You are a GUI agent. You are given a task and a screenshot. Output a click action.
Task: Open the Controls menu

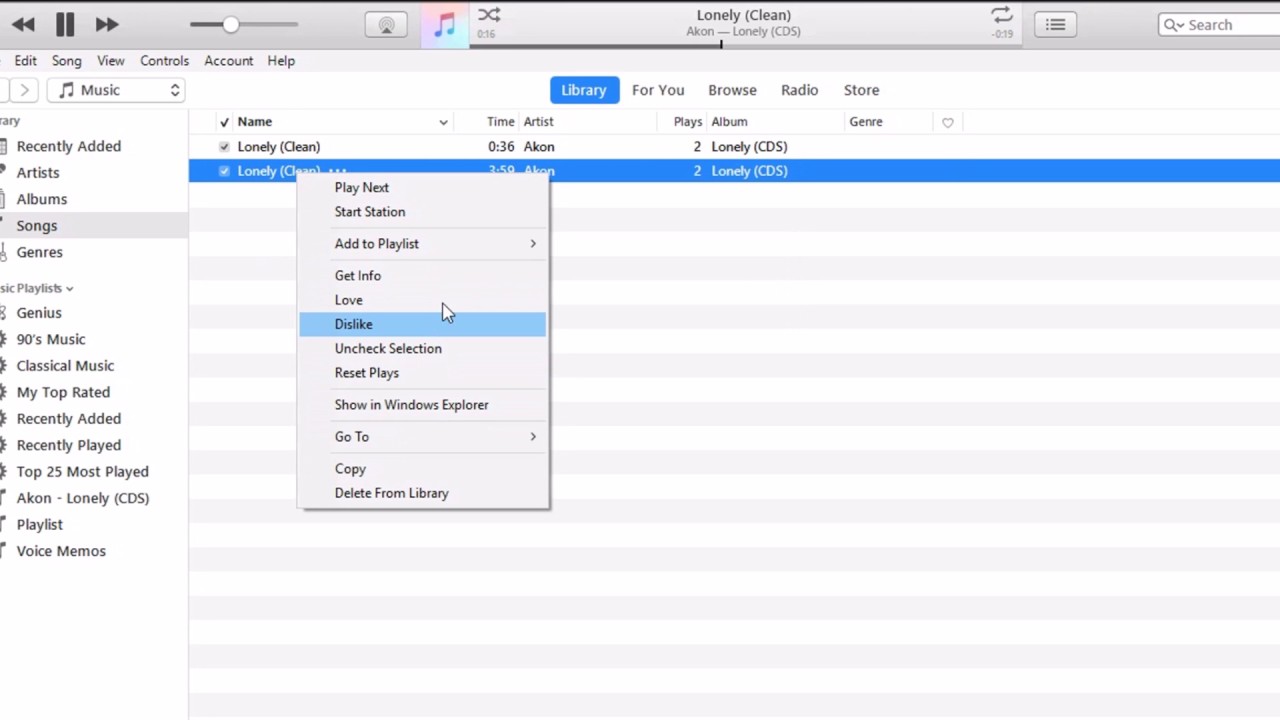(x=164, y=61)
